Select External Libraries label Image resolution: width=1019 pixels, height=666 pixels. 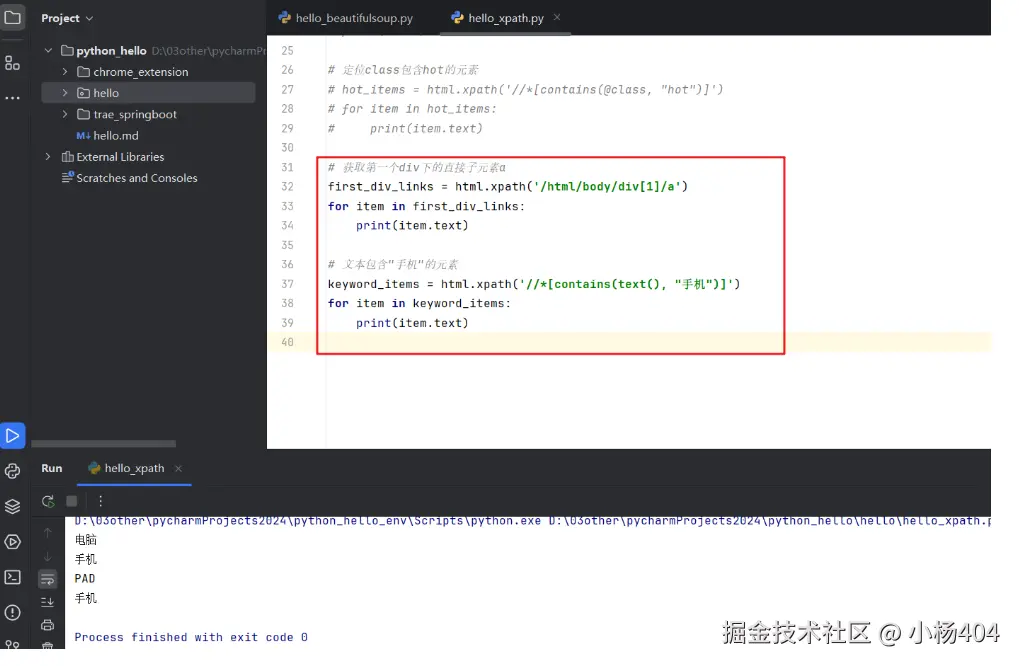[x=120, y=157]
